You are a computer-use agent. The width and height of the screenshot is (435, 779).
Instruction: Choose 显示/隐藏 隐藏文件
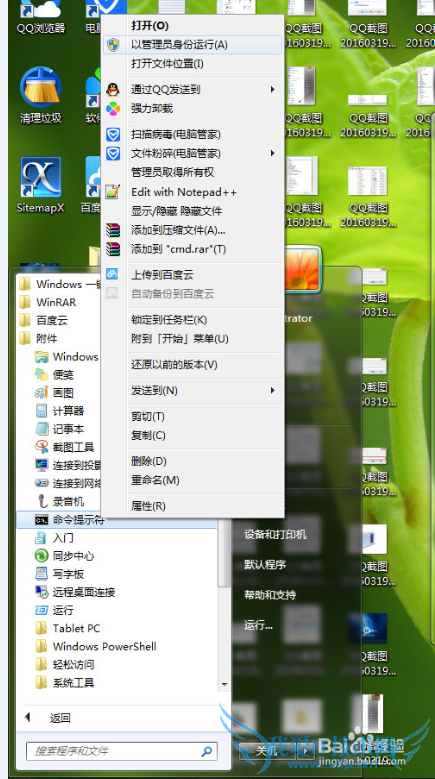tap(193, 211)
